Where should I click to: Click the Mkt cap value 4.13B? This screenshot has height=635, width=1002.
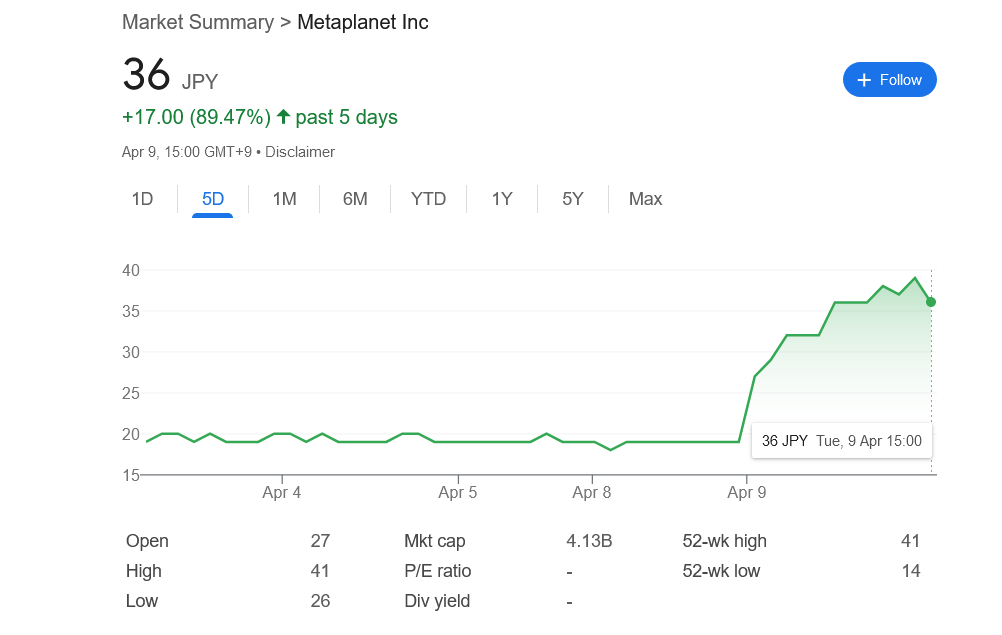589,541
